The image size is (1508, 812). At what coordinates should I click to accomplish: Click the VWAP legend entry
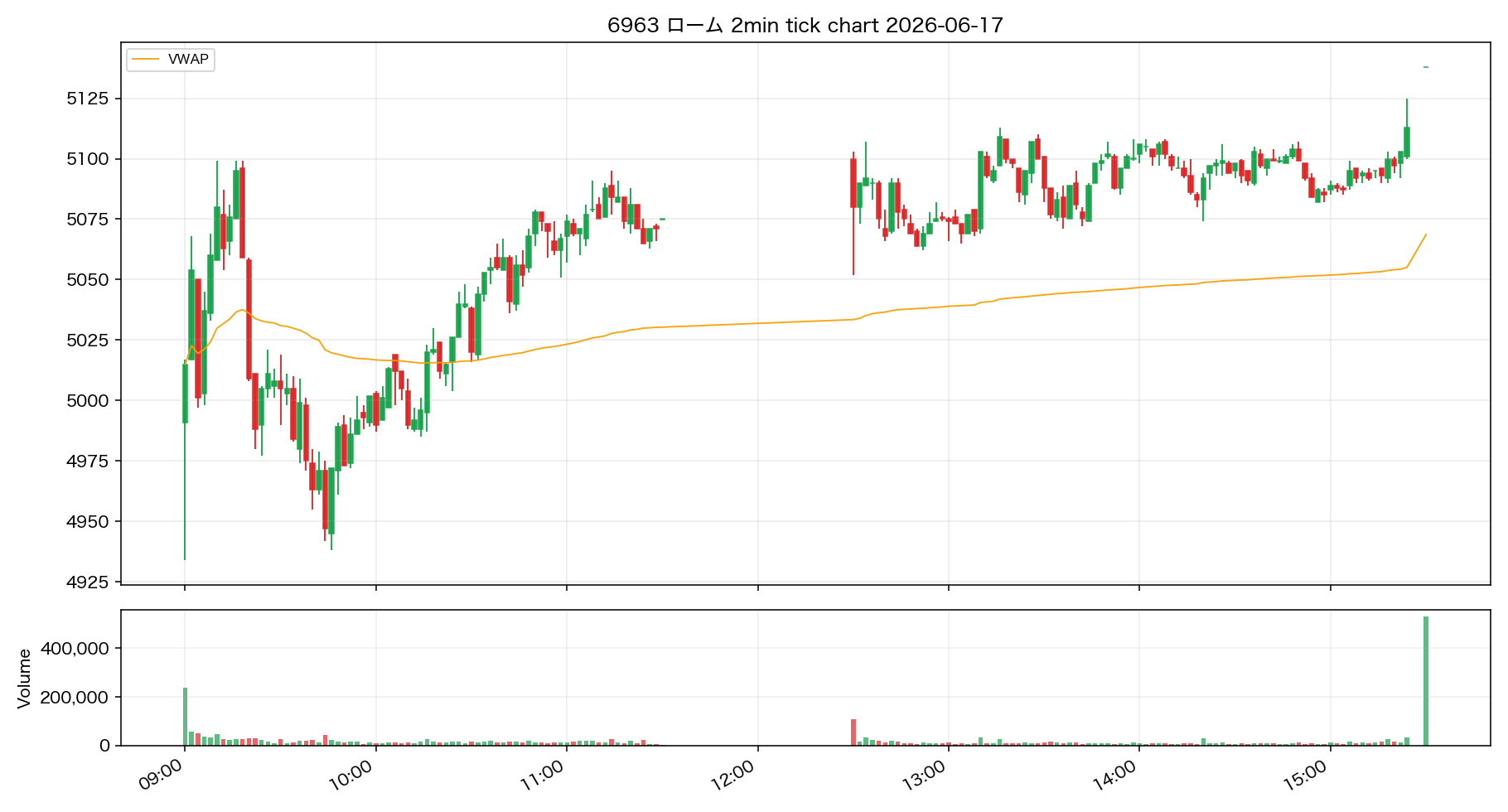click(x=170, y=60)
